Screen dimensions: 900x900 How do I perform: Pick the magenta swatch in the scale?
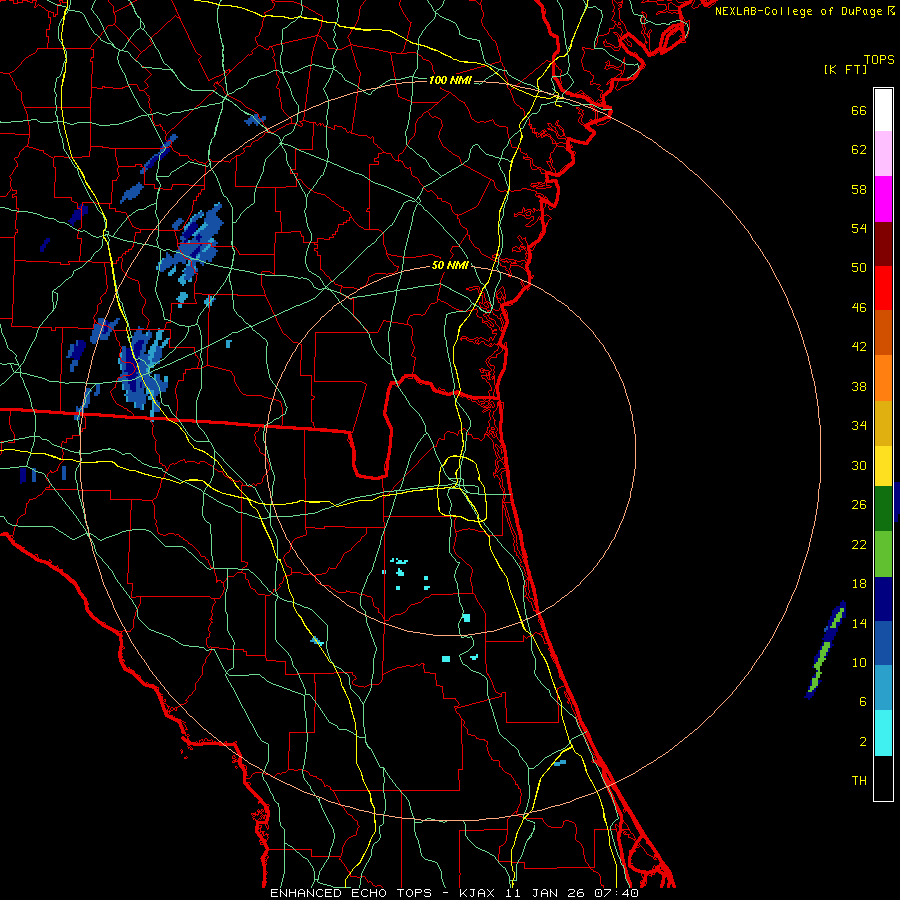[883, 199]
